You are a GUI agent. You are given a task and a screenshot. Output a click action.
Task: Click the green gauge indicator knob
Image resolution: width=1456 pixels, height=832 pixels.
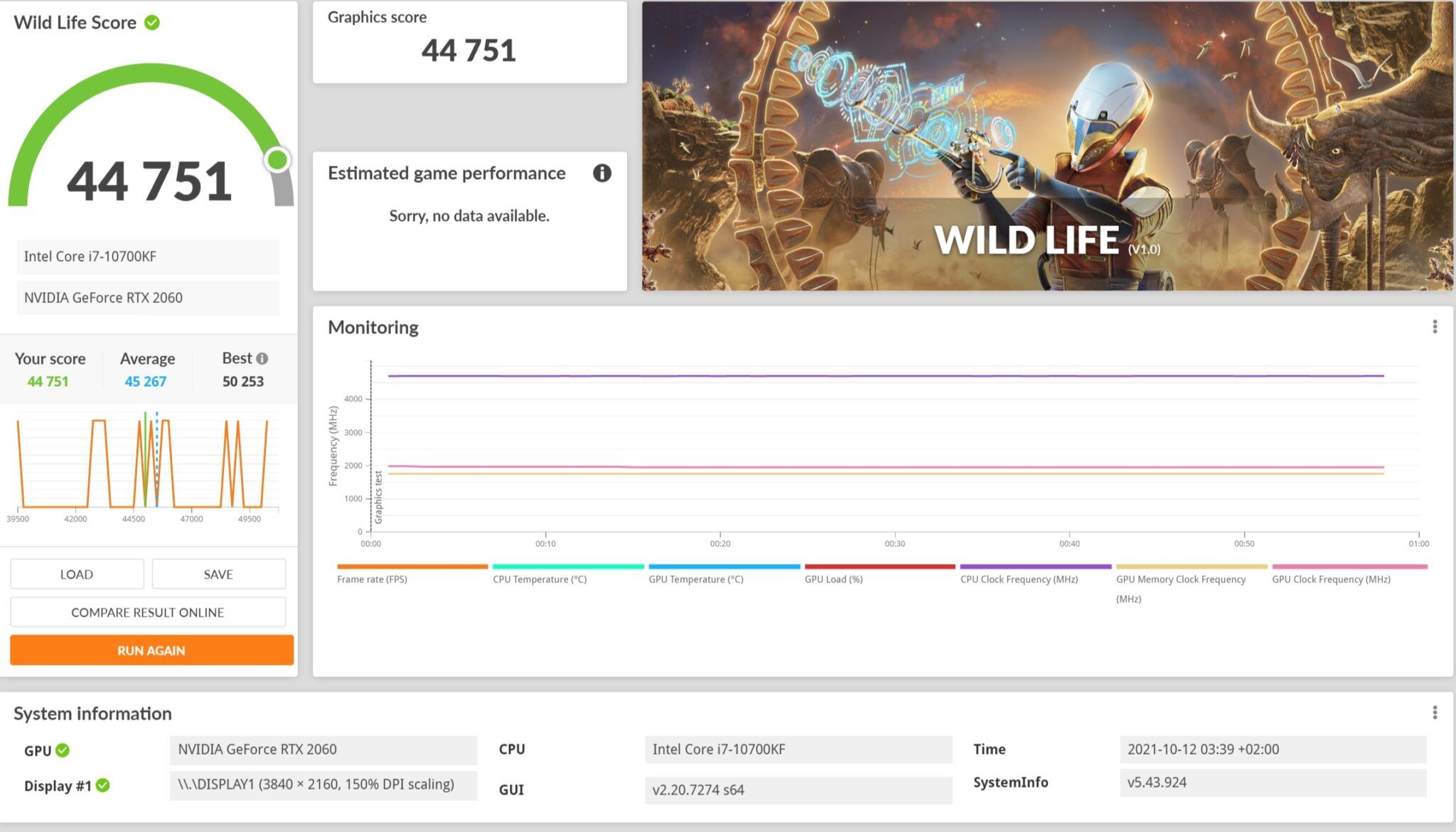[277, 160]
